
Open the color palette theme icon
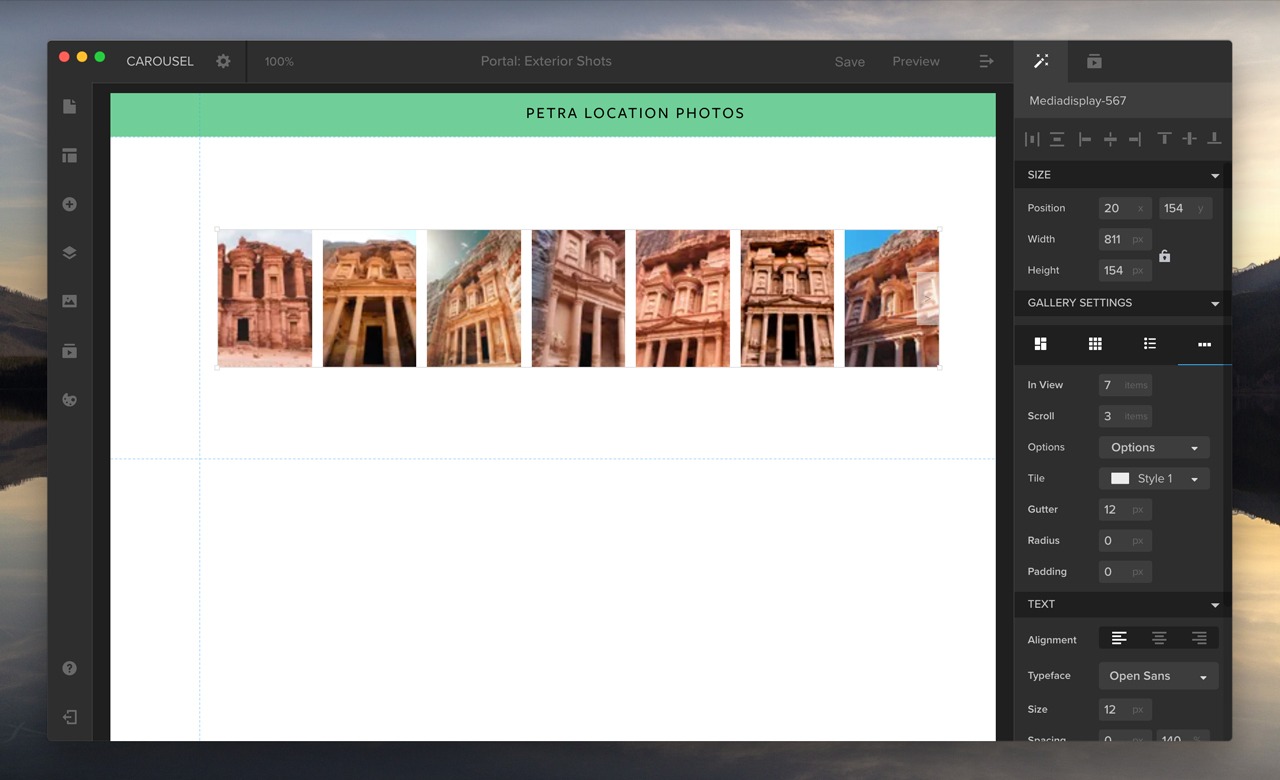tap(69, 400)
